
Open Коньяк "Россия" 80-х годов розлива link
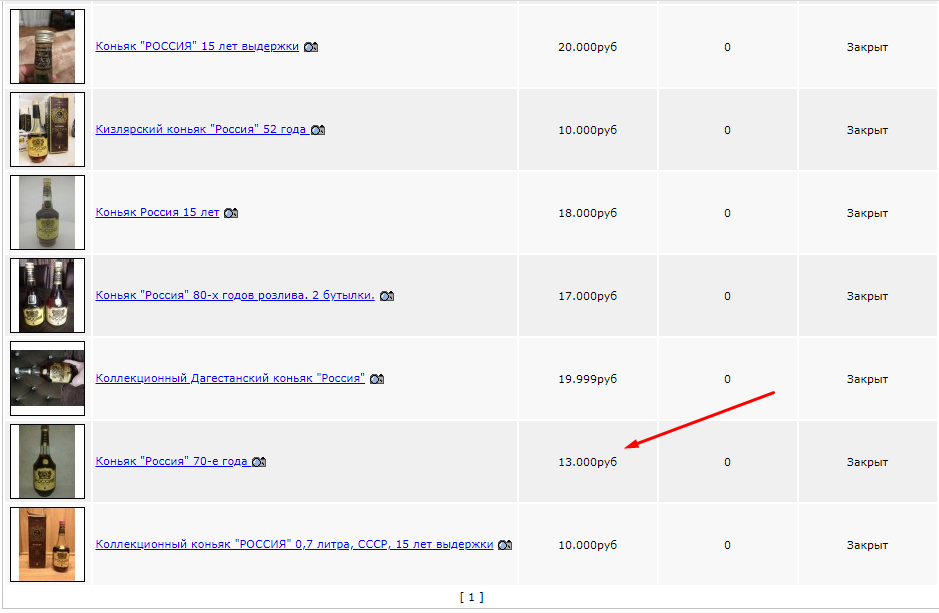coord(235,296)
